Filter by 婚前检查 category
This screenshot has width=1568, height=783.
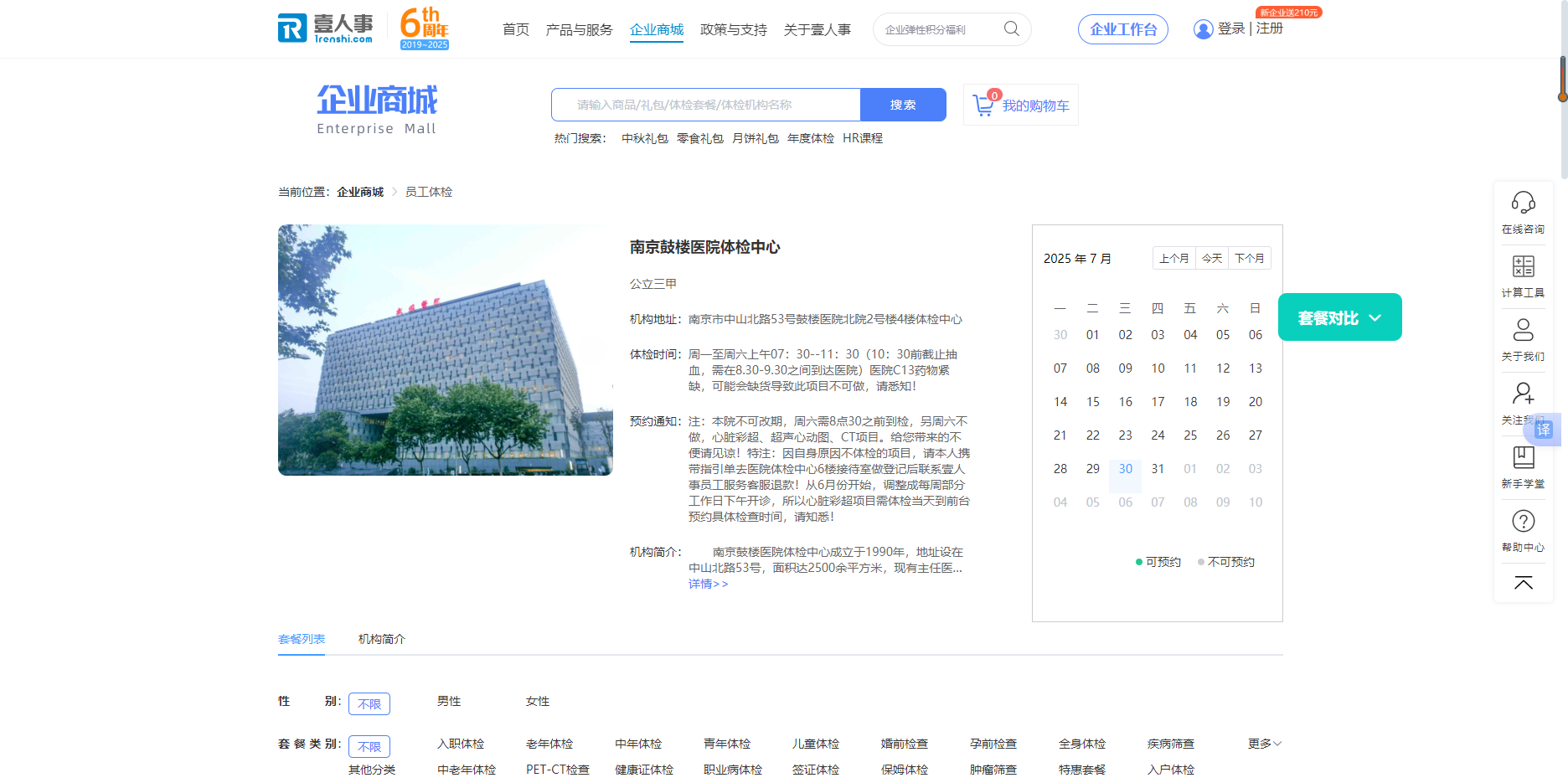tap(905, 744)
